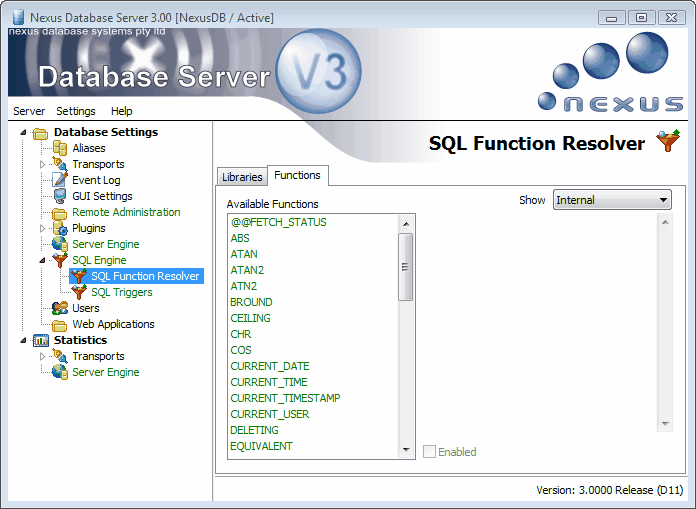Open the Show dropdown set to Internal

click(612, 200)
